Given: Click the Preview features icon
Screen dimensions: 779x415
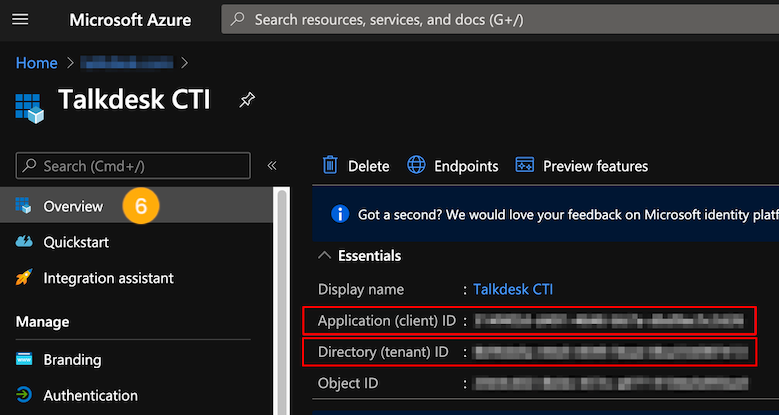Looking at the screenshot, I should [525, 165].
